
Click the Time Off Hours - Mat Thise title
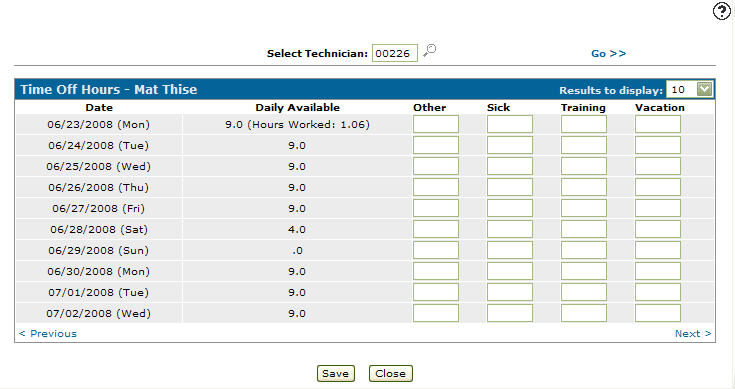click(109, 90)
